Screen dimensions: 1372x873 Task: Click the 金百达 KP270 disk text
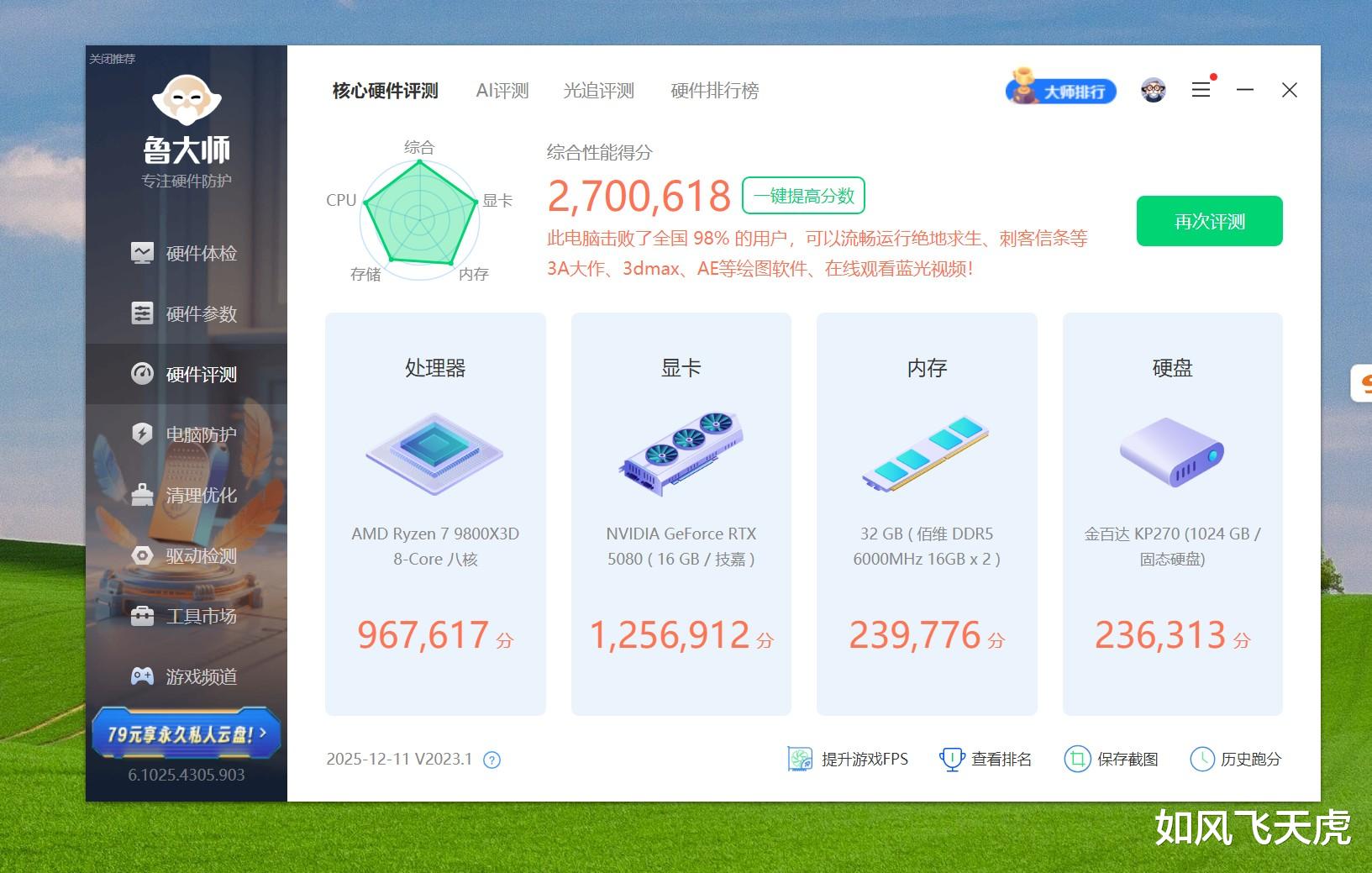tap(1172, 546)
